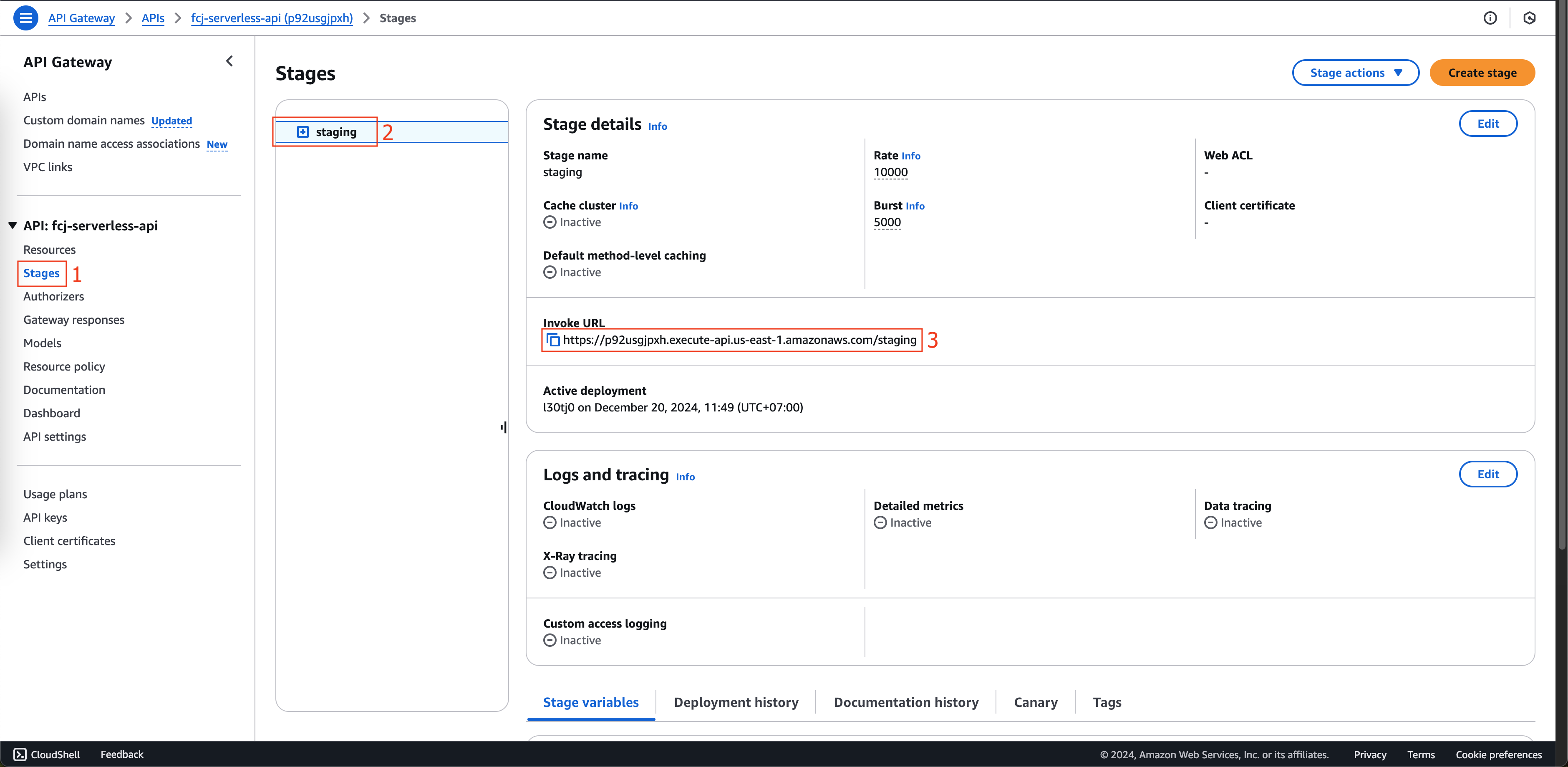
Task: Open Usage plans in sidebar
Action: 55,494
